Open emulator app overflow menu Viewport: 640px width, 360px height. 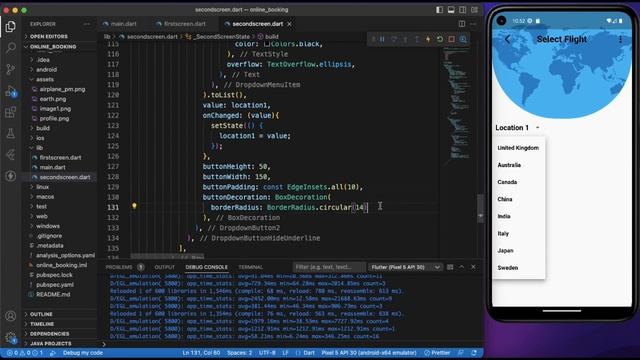tap(620, 39)
